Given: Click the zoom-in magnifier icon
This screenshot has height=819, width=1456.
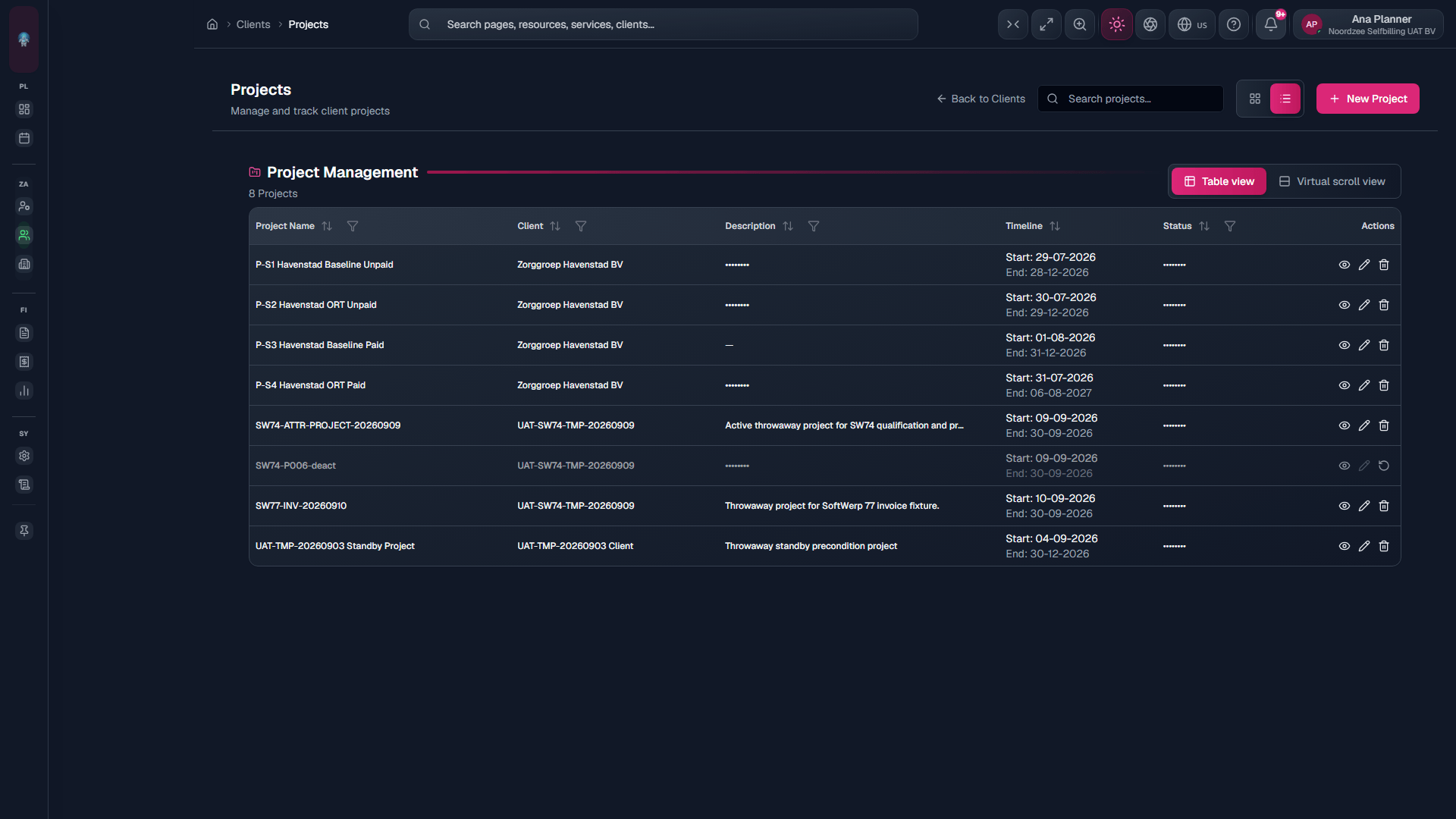Looking at the screenshot, I should [x=1080, y=24].
